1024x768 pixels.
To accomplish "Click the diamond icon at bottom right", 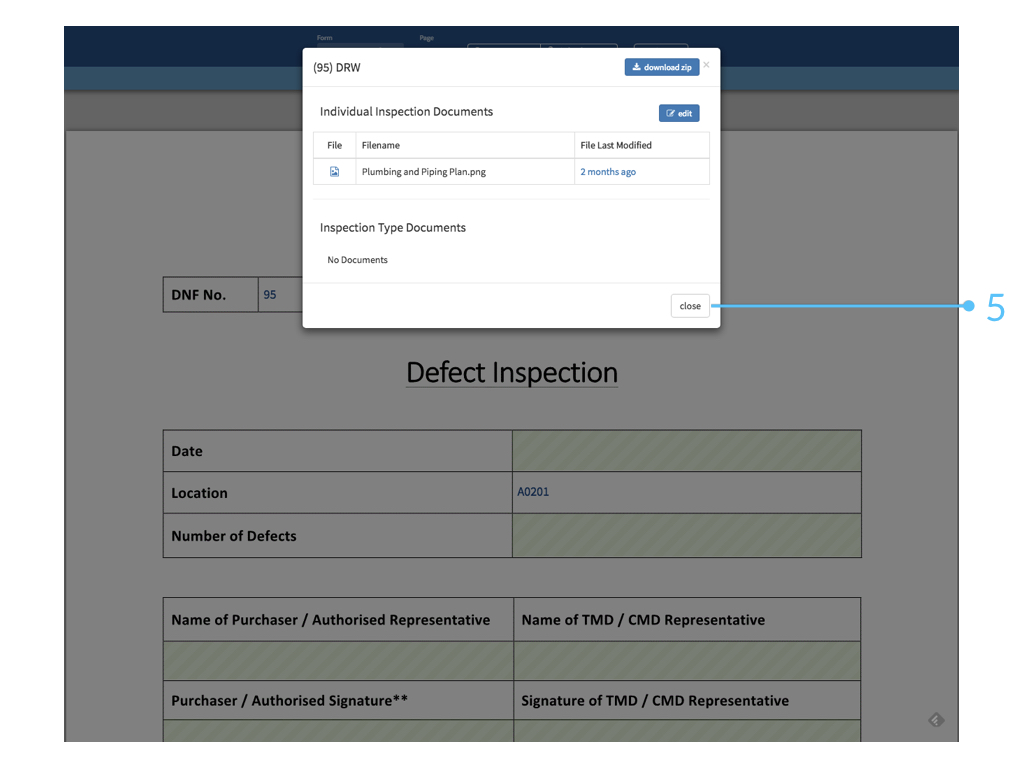I will [x=936, y=720].
